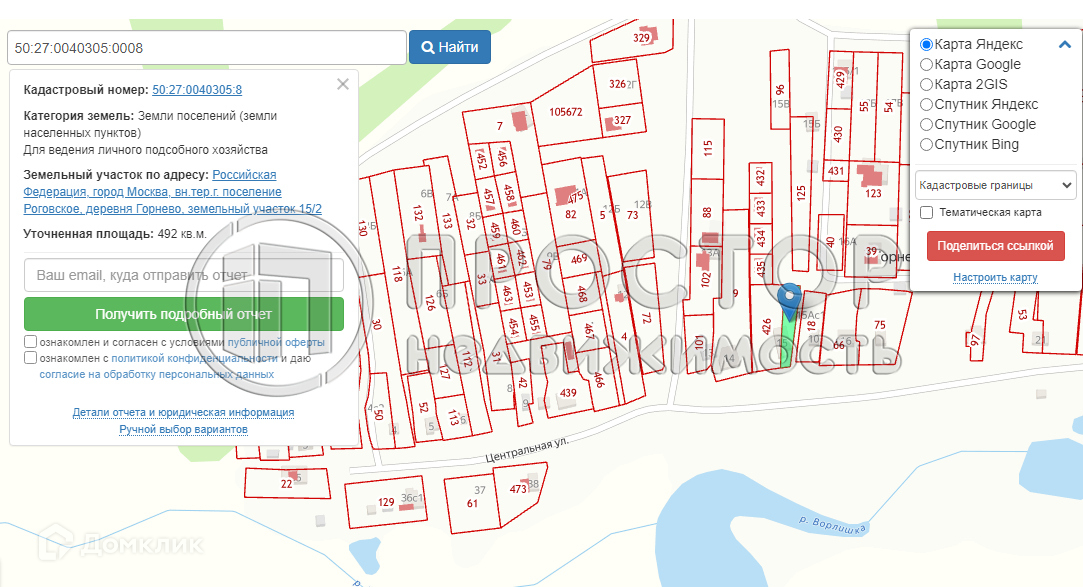Screen dimensions: 1083x587
Task: Click the parcel labeled 61
Action: coord(472,503)
